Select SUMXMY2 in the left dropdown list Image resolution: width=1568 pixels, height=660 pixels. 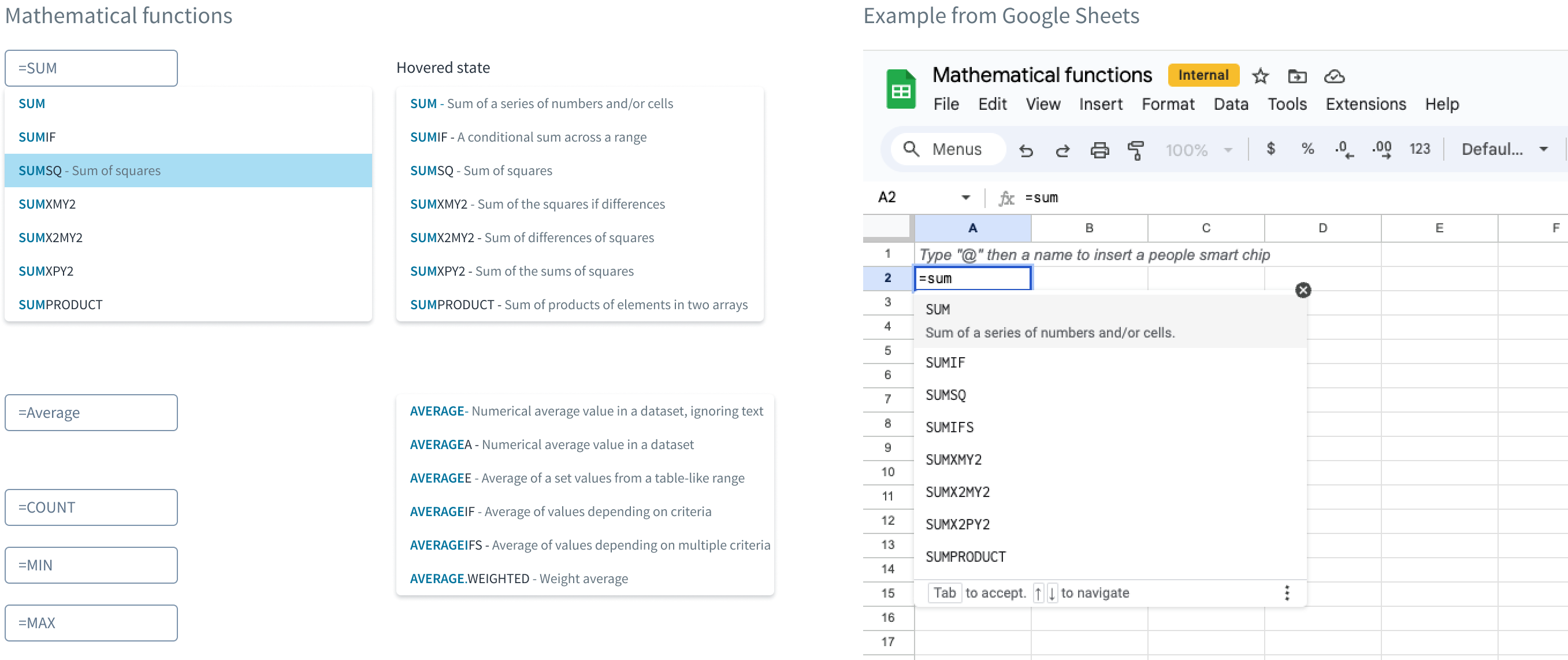[x=188, y=204]
